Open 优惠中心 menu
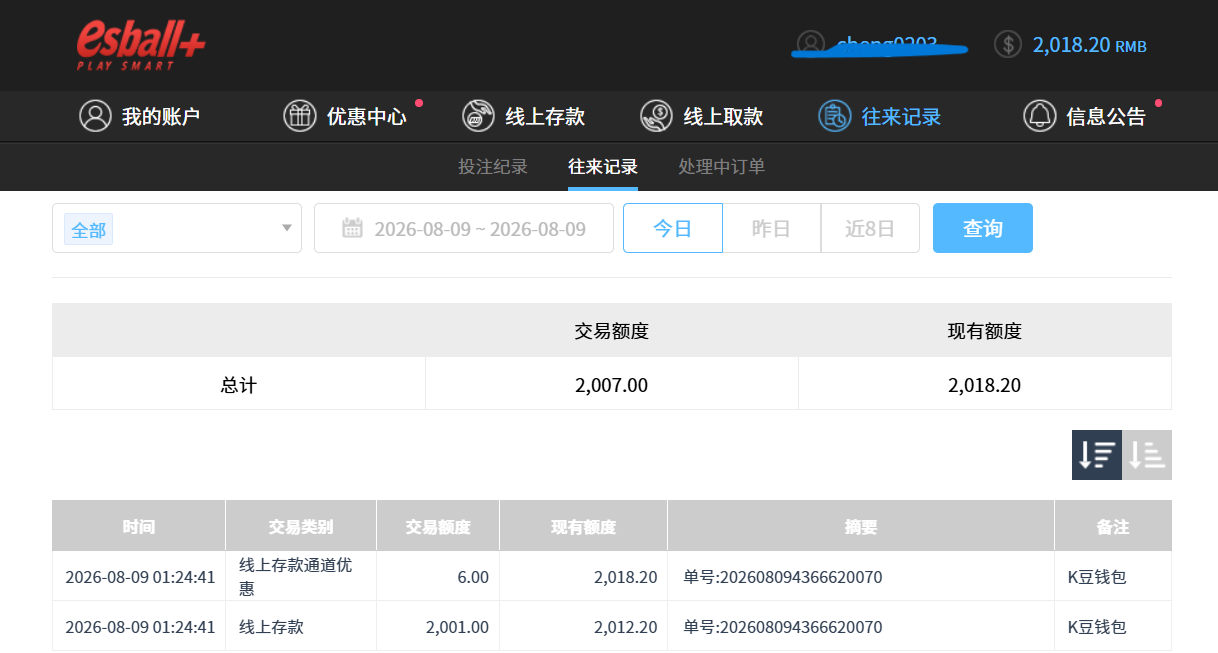The height and width of the screenshot is (653, 1218). pos(366,116)
